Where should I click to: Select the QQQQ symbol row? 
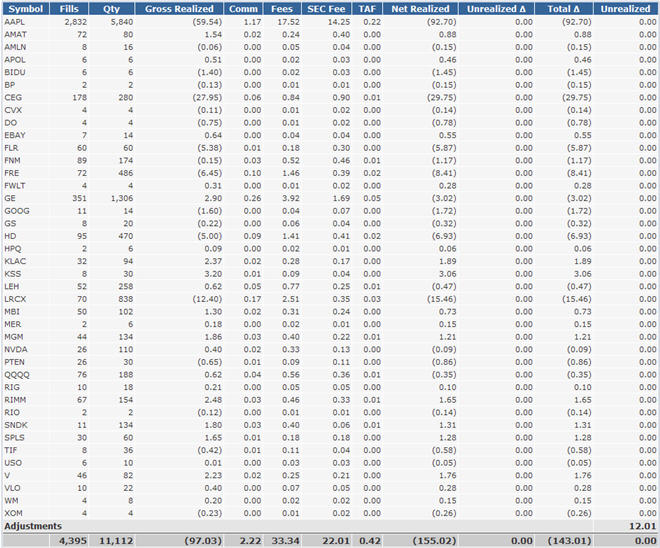[330, 375]
